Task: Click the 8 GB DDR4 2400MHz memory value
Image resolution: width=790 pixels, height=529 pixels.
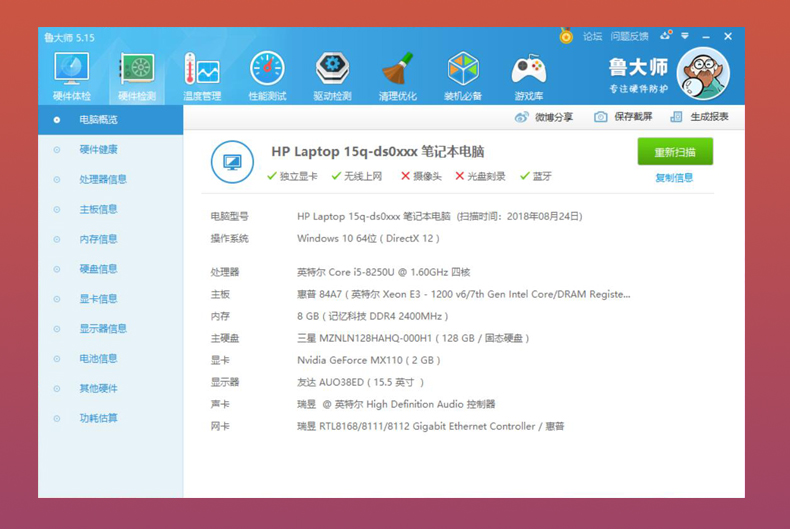Action: point(372,316)
